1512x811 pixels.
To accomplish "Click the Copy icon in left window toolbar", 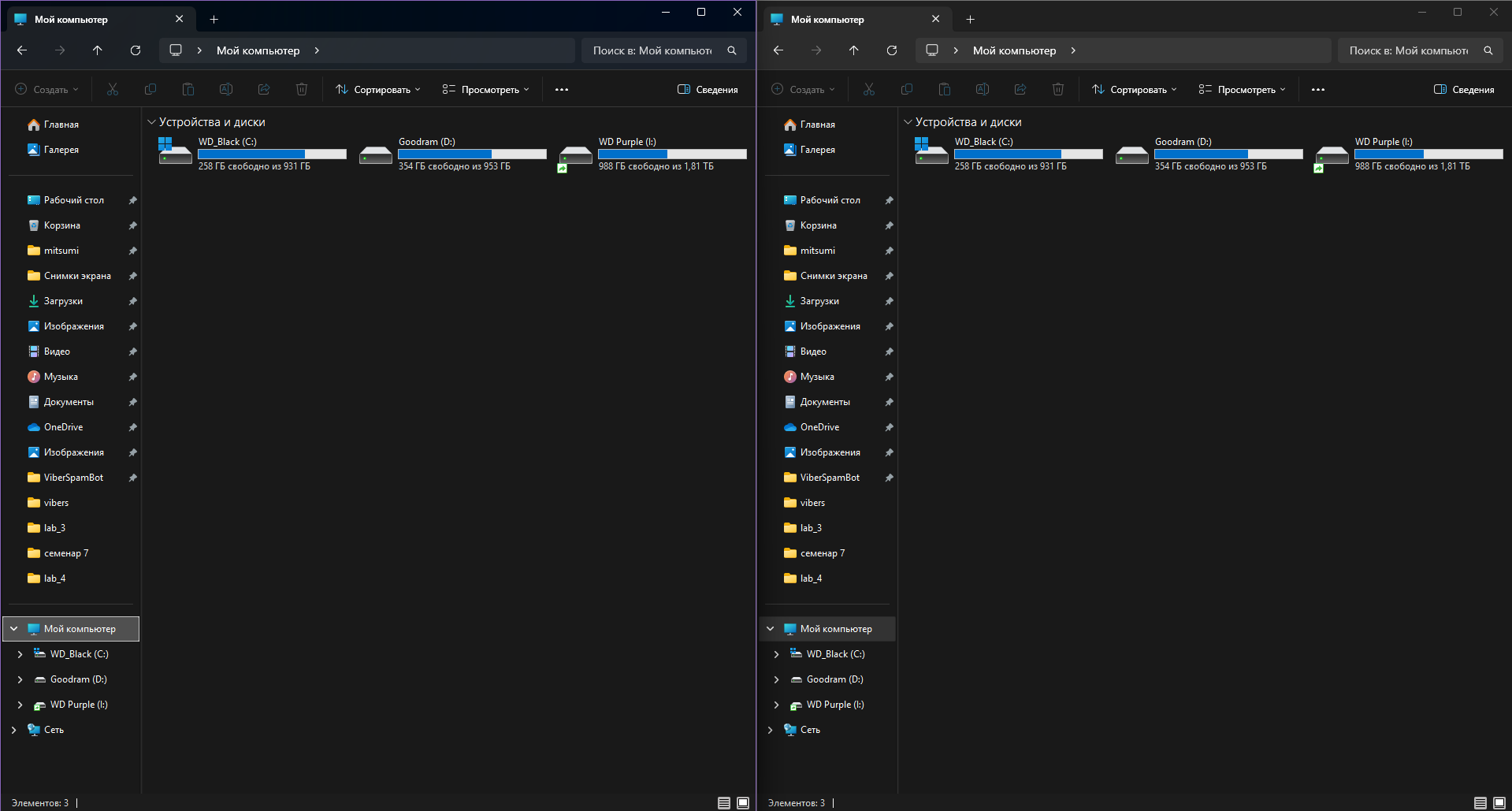I will pos(150,90).
